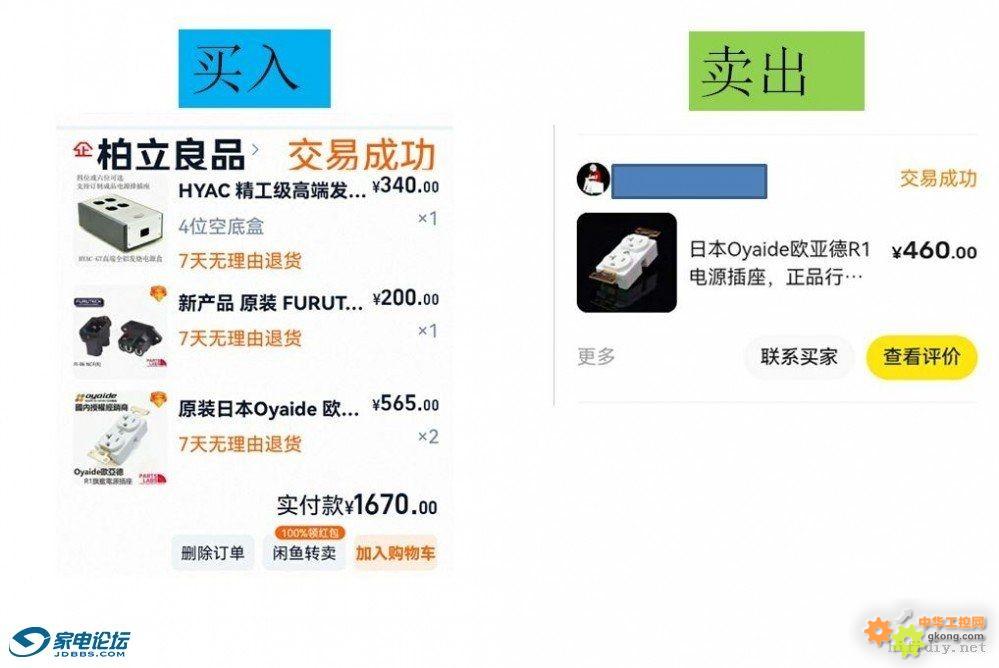This screenshot has width=999, height=668.
Task: Click the 删除订单 button
Action: [x=213, y=553]
